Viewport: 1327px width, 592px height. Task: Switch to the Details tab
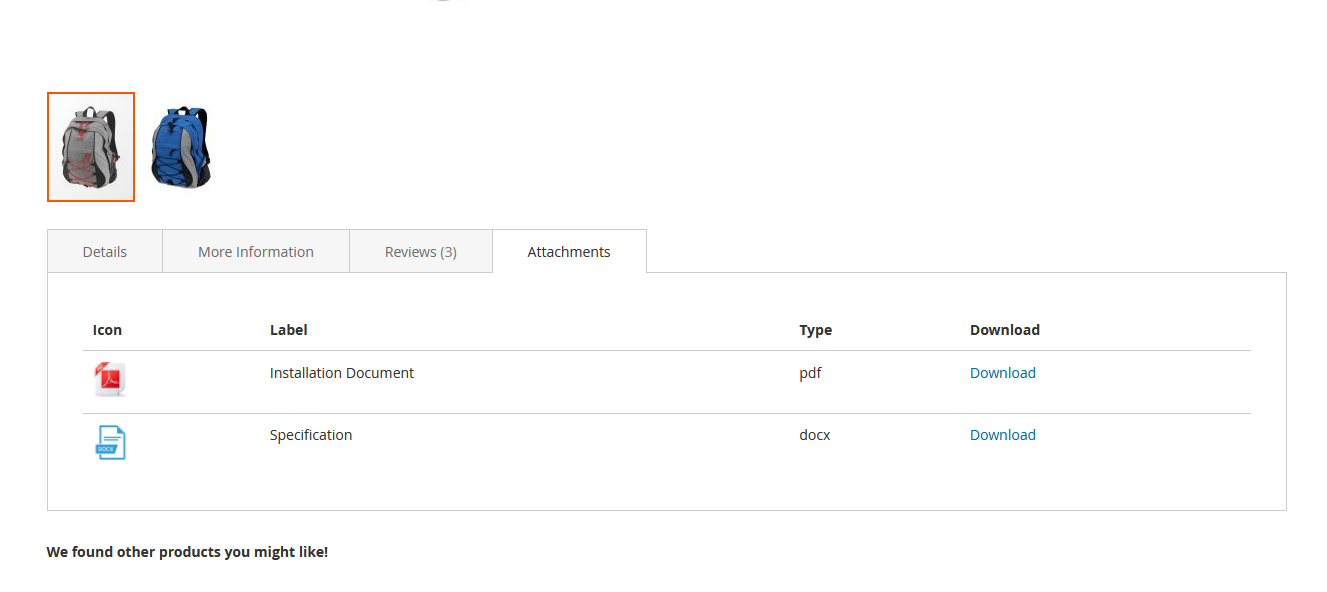(104, 251)
